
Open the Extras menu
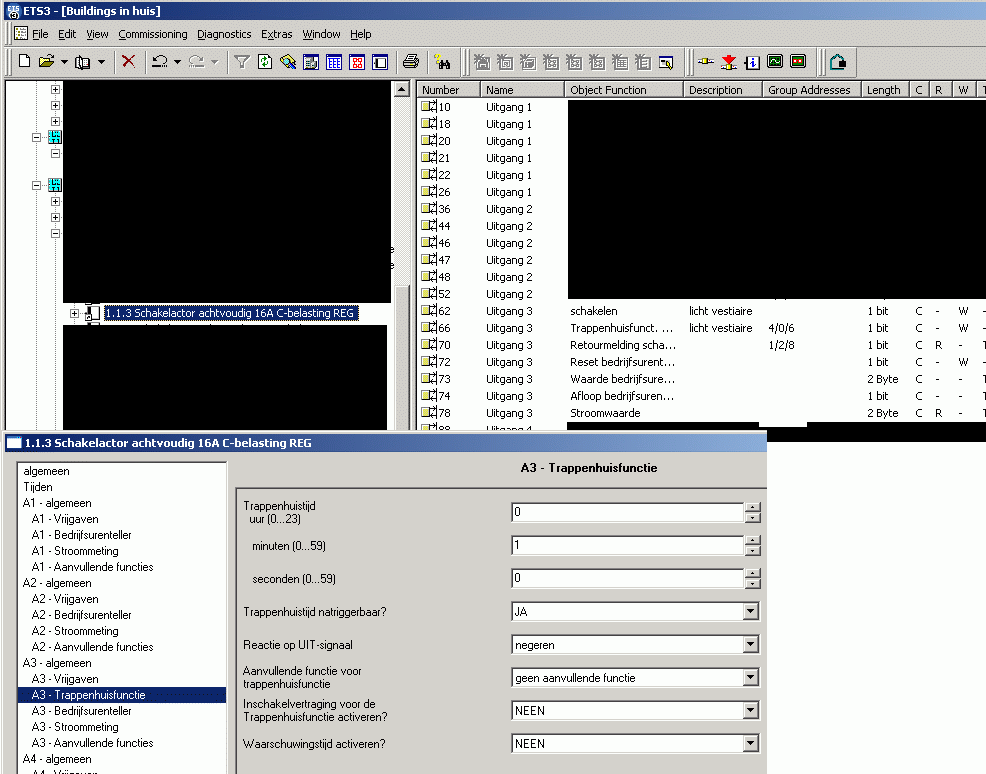pyautogui.click(x=277, y=34)
